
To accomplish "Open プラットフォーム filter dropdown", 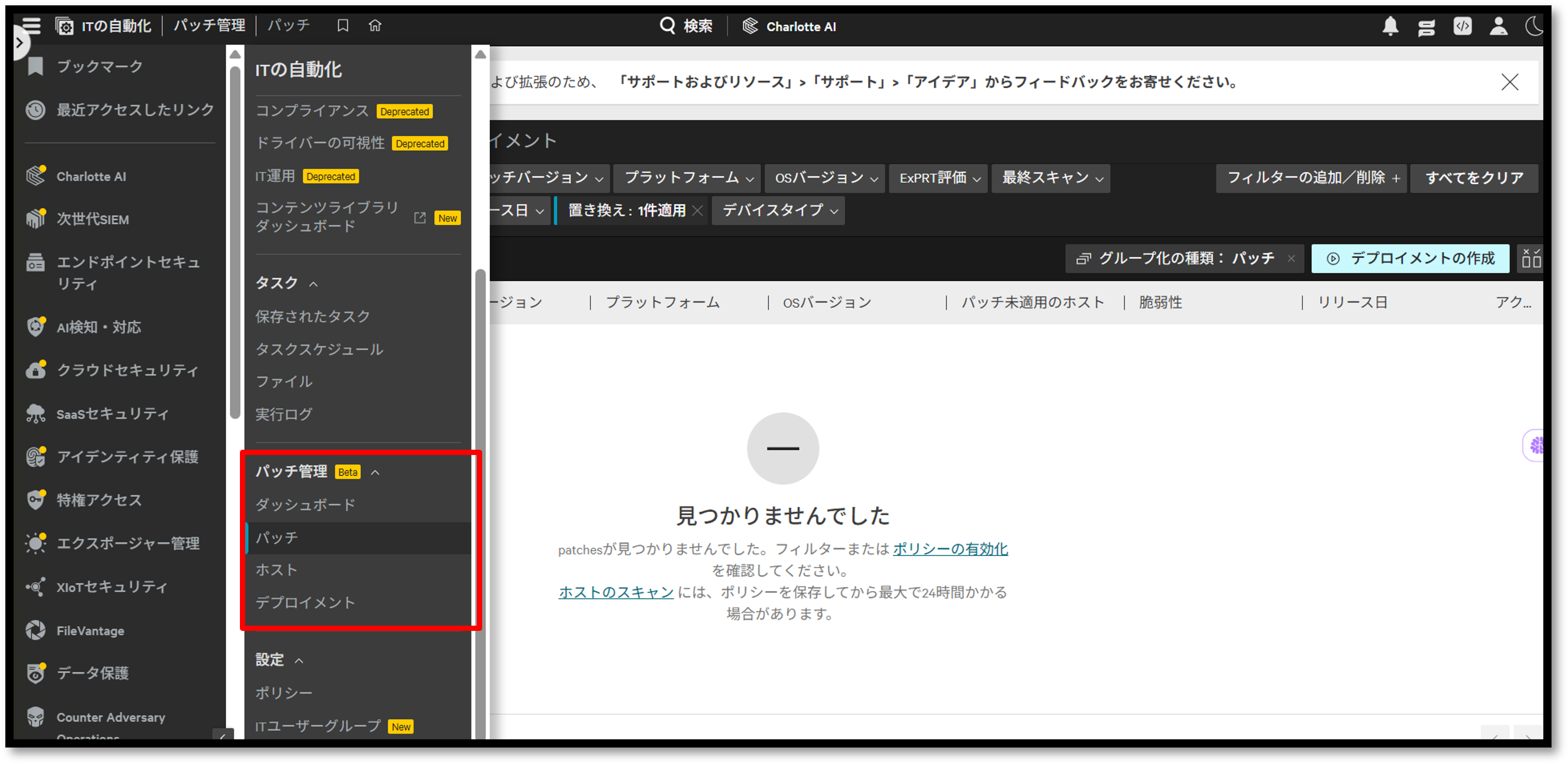I will pos(686,178).
